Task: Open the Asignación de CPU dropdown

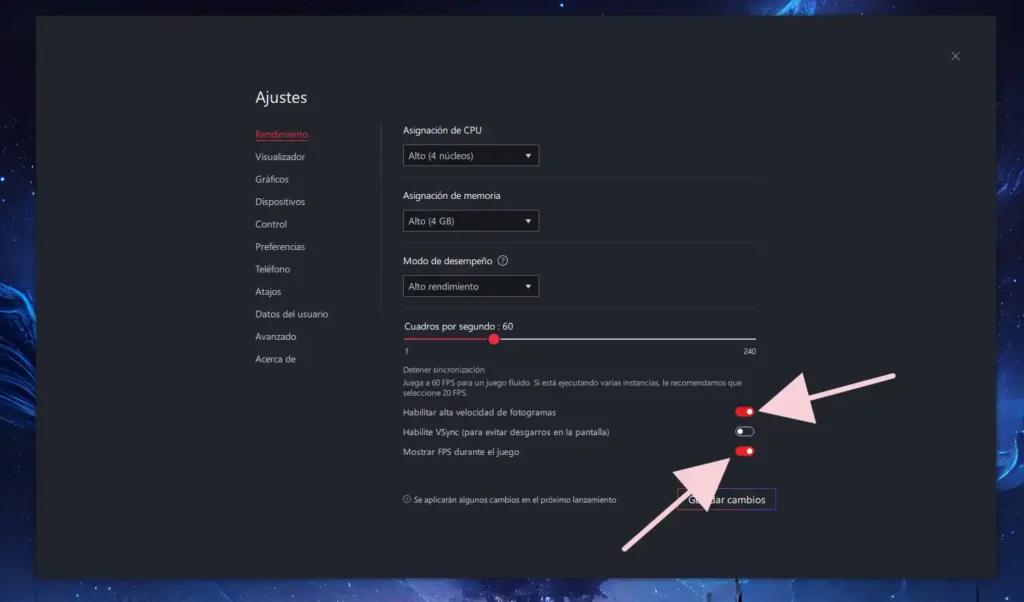Action: tap(470, 156)
